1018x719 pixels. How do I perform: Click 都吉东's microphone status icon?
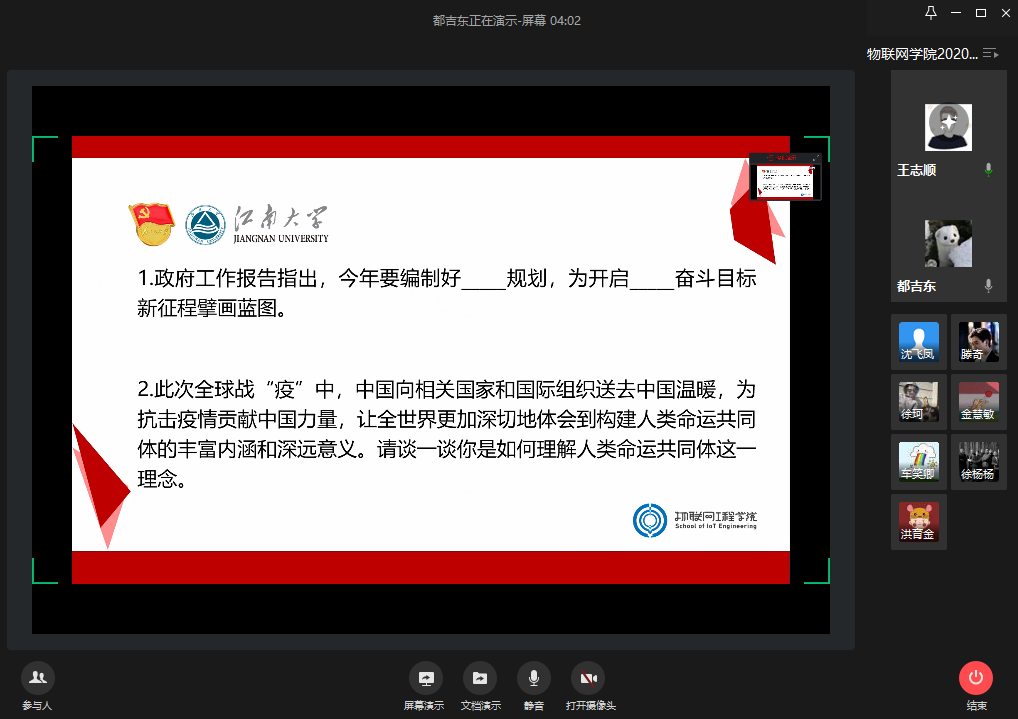pyautogui.click(x=988, y=286)
